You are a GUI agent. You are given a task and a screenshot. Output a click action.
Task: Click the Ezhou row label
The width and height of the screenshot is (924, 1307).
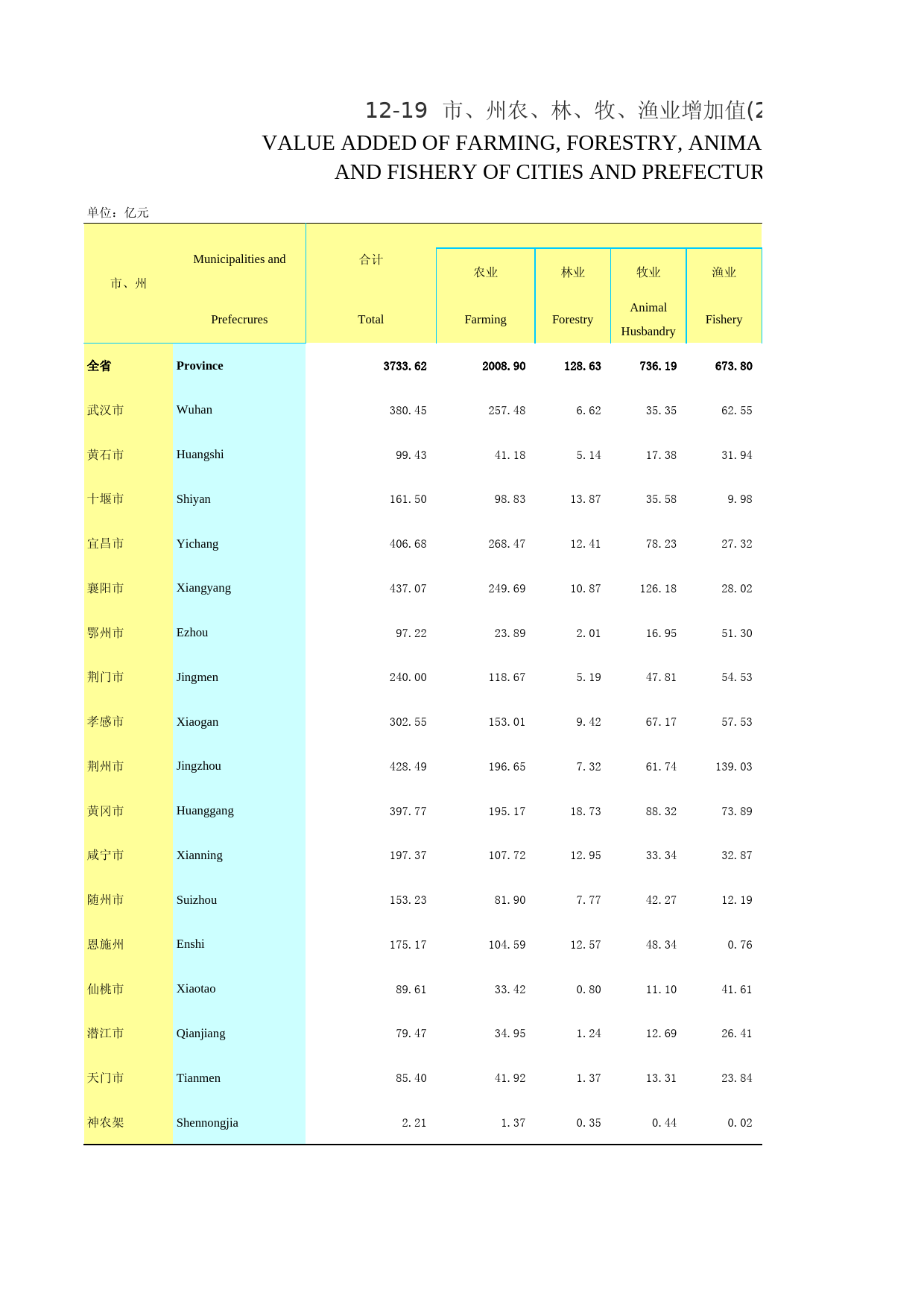pyautogui.click(x=192, y=633)
